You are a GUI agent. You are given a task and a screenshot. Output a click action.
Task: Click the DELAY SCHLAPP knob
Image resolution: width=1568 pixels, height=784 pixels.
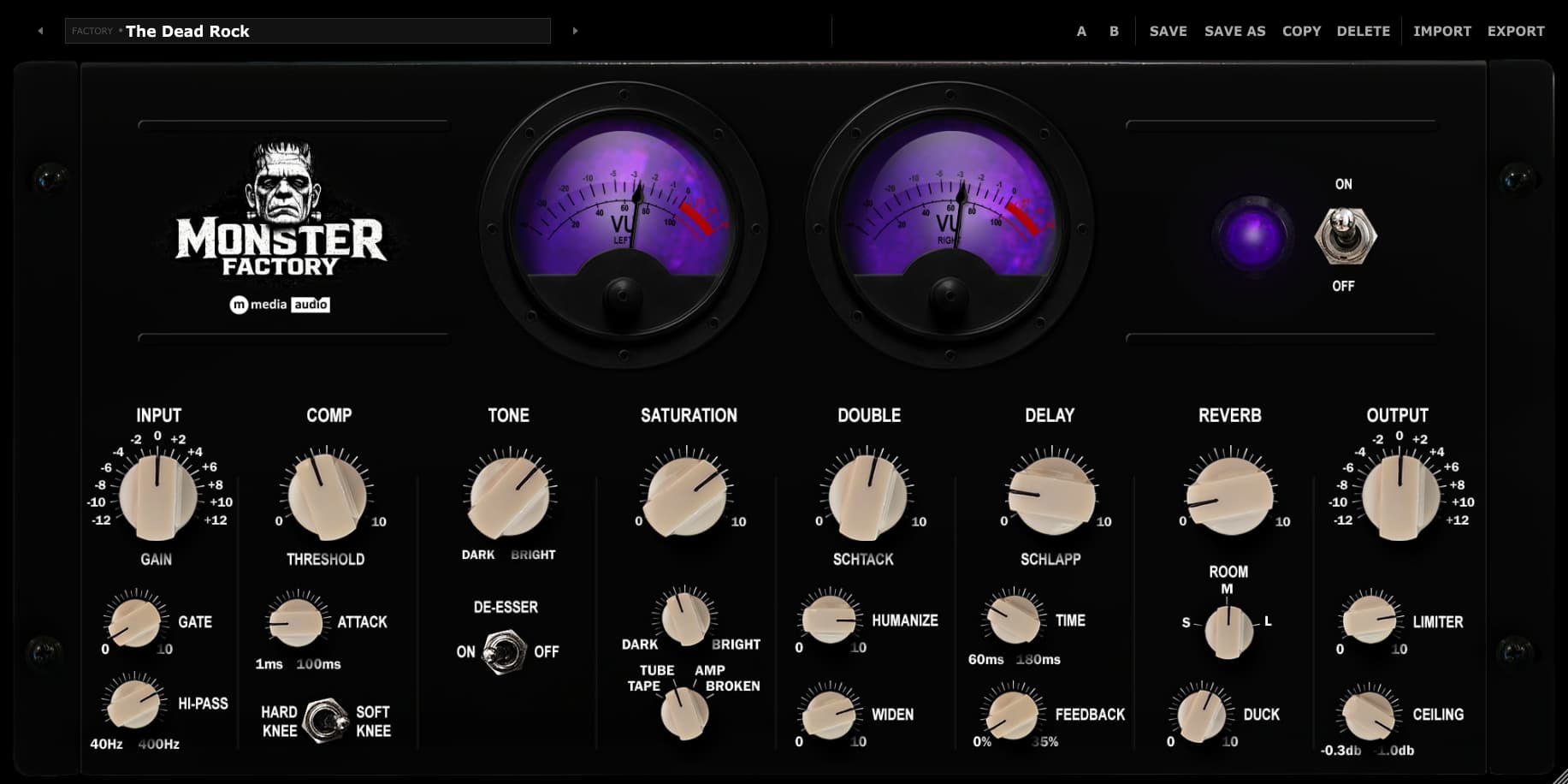click(x=1051, y=496)
